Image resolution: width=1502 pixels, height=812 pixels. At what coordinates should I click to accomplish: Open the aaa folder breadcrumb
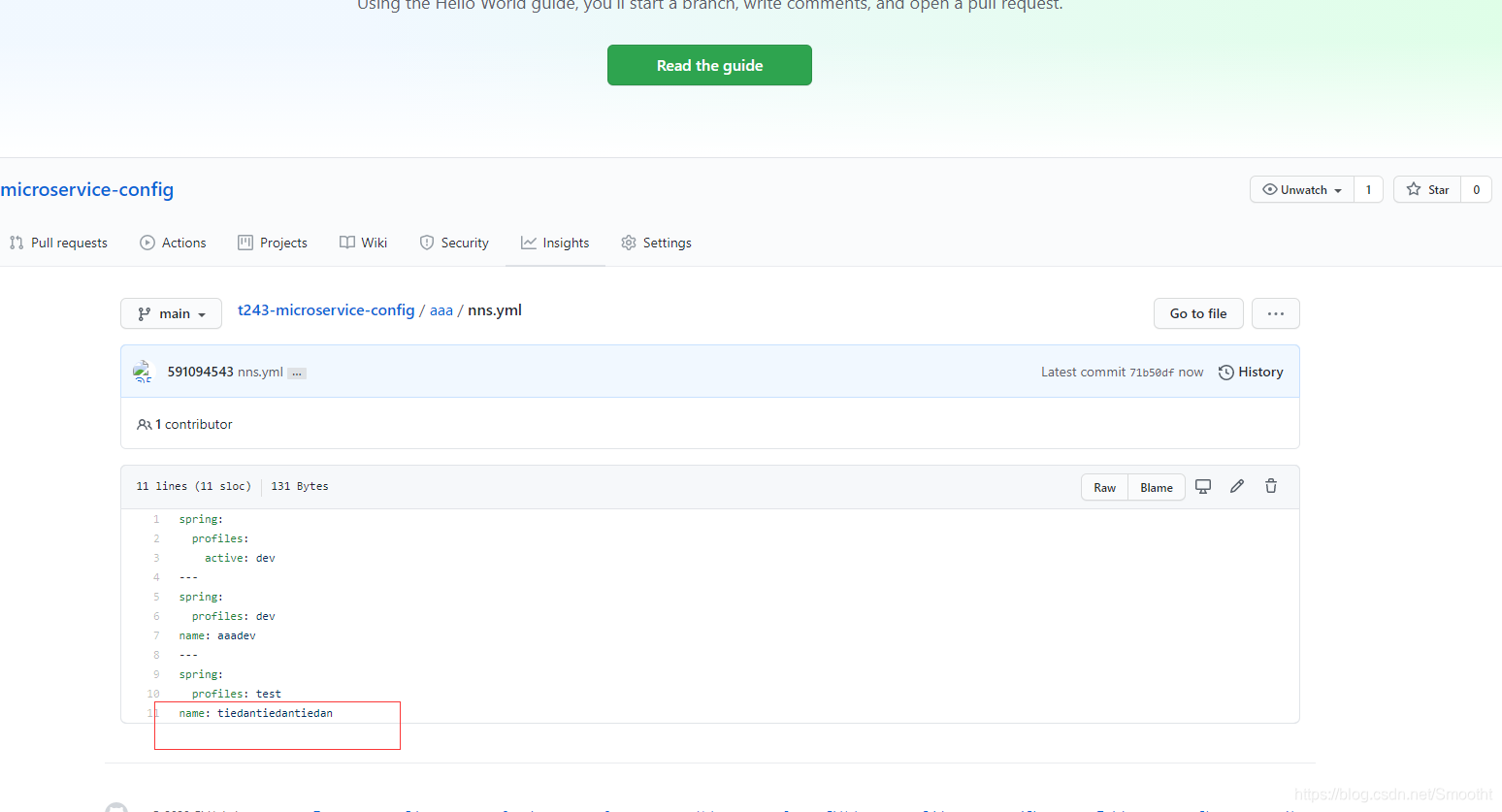coord(441,310)
